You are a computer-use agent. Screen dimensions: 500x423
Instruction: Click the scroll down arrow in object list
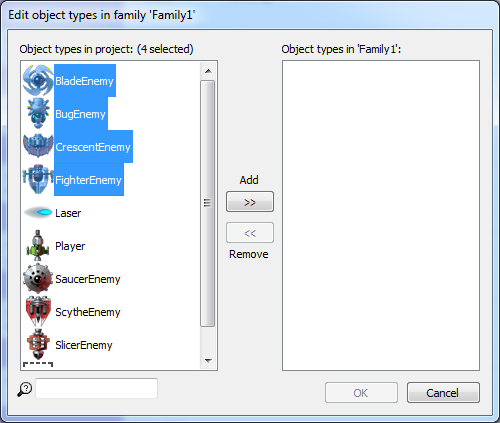pos(208,360)
